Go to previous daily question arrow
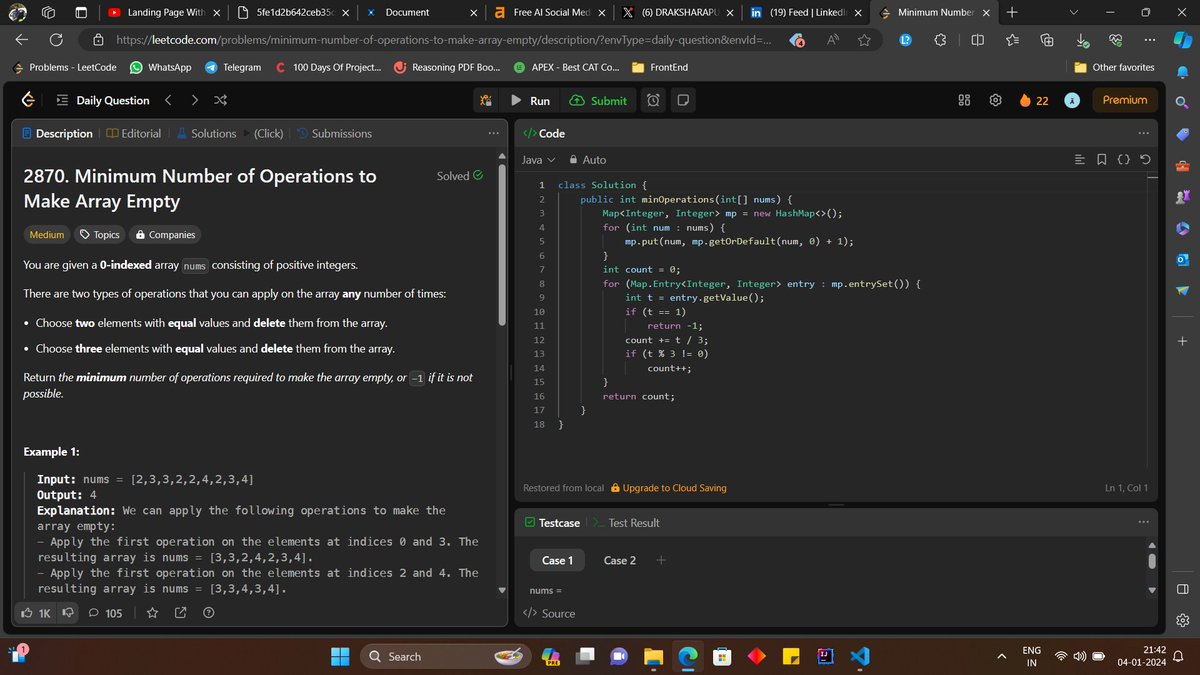 pos(168,100)
